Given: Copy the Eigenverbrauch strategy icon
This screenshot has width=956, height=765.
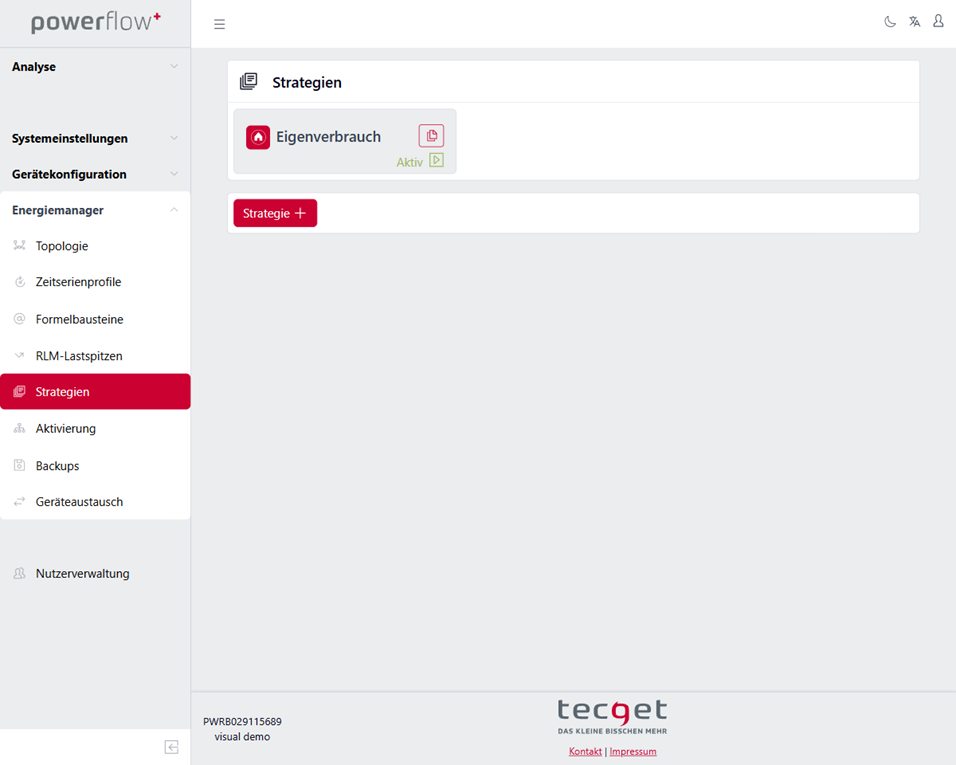Looking at the screenshot, I should 431,135.
